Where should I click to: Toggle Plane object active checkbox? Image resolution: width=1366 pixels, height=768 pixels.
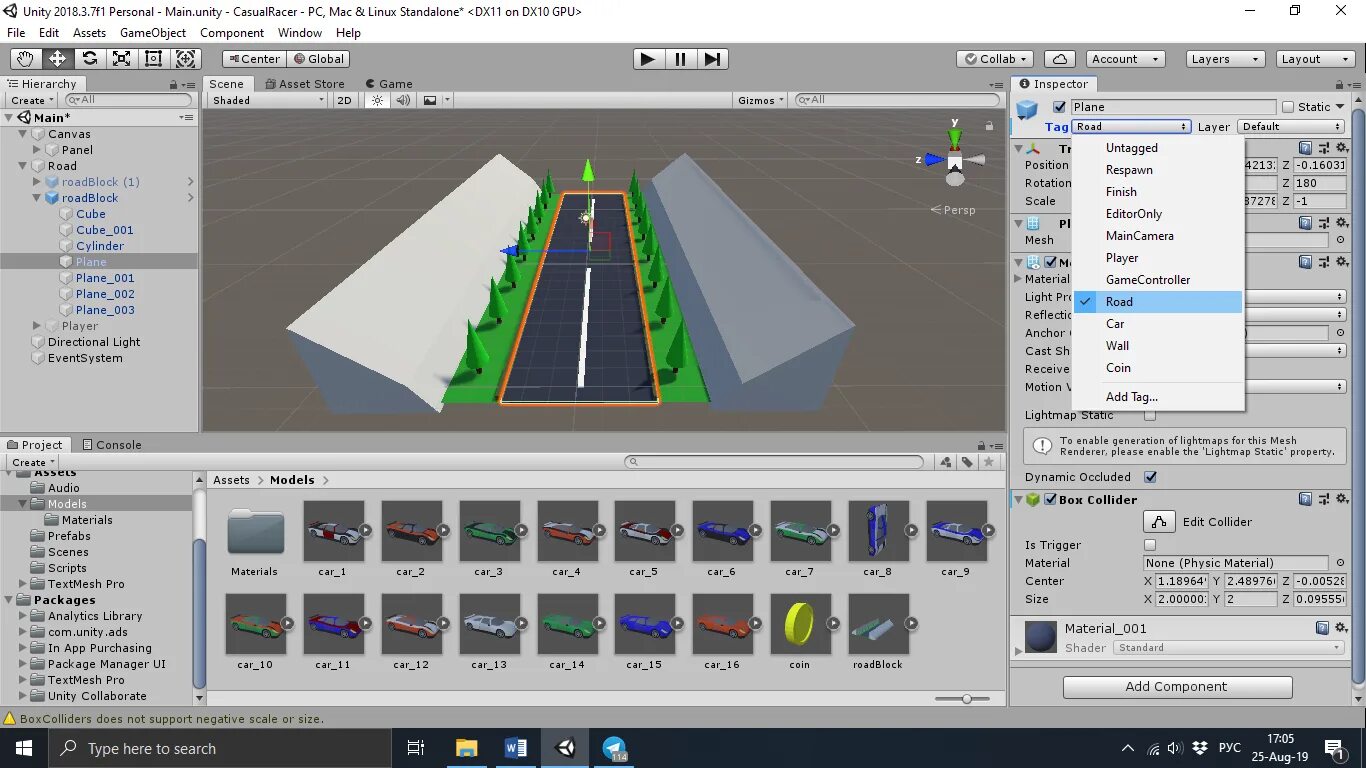tap(1060, 107)
